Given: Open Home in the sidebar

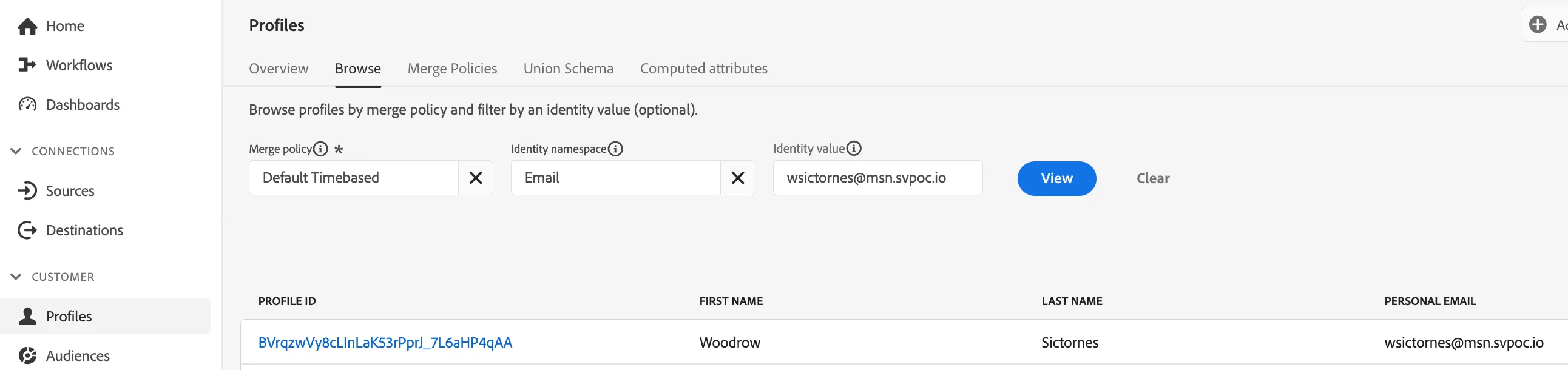Looking at the screenshot, I should pos(65,26).
